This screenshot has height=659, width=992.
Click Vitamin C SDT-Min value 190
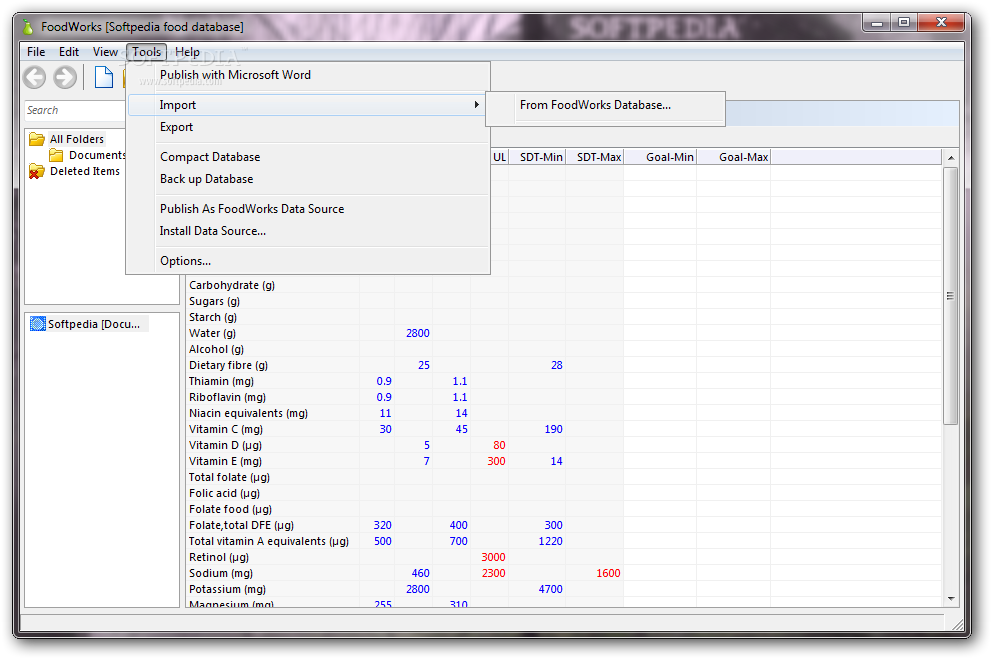pyautogui.click(x=554, y=429)
